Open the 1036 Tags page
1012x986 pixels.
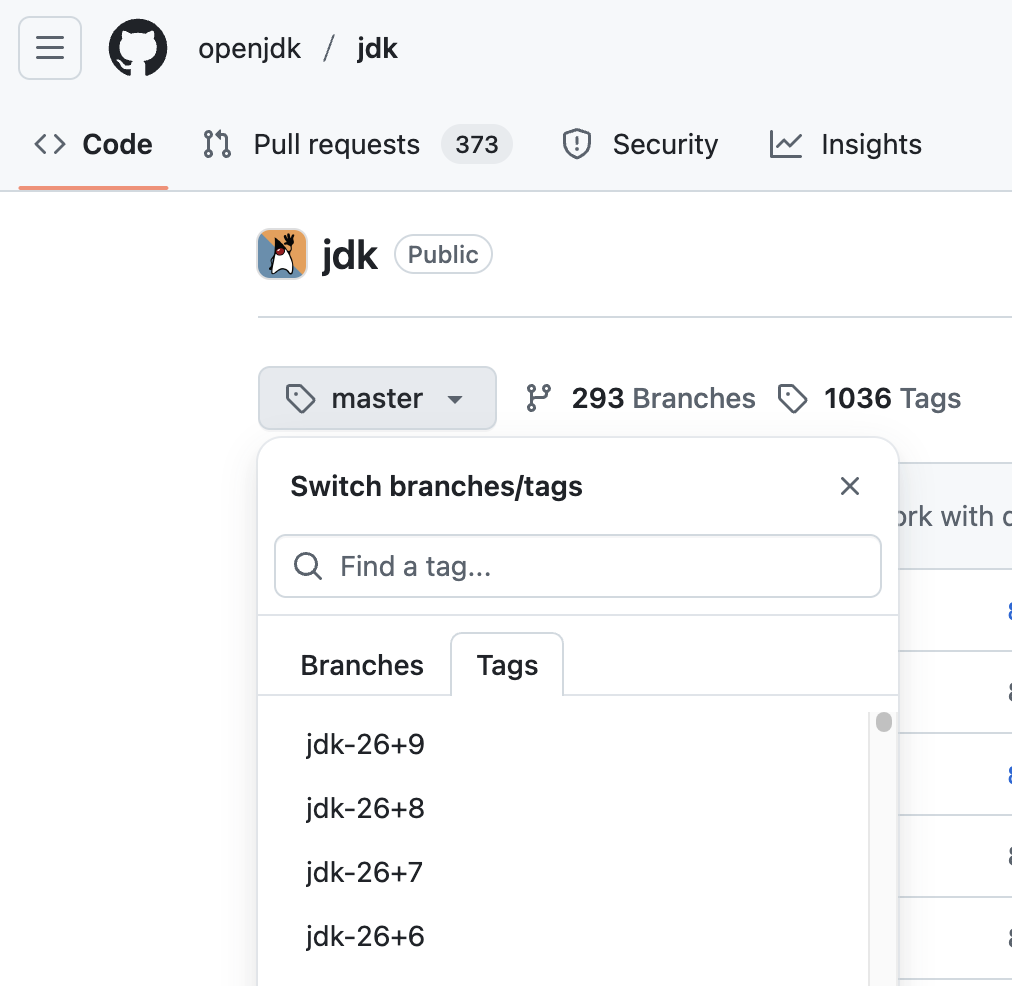891,398
